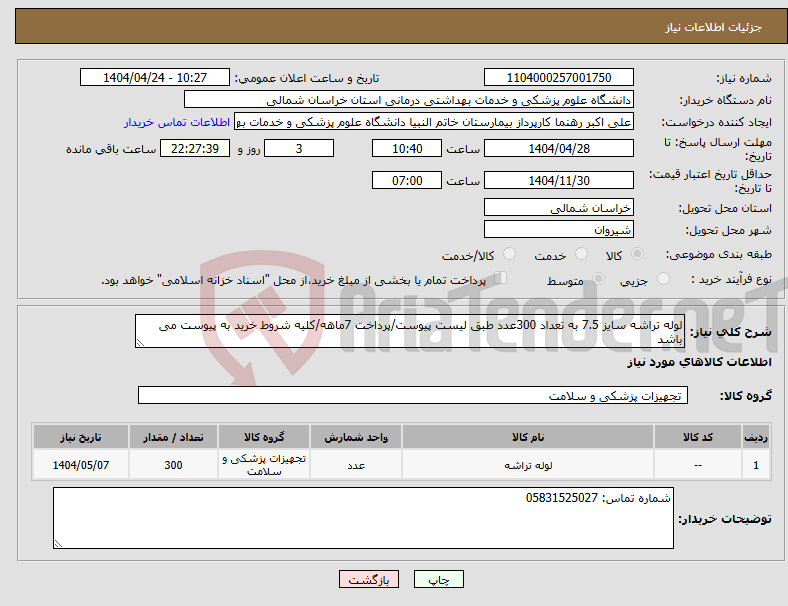Click the request creator field علی اکبر رهنما

434,122
